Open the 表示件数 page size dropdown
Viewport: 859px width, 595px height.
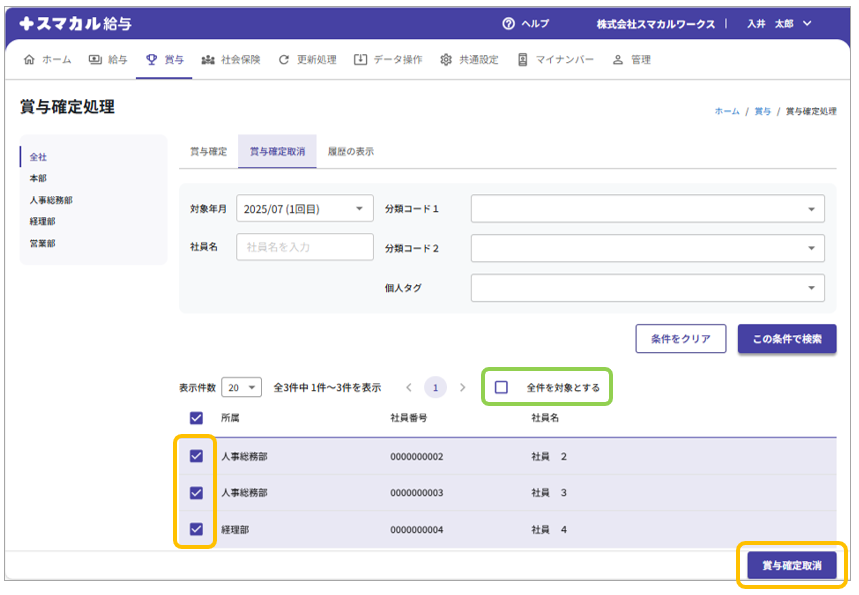coord(241,387)
